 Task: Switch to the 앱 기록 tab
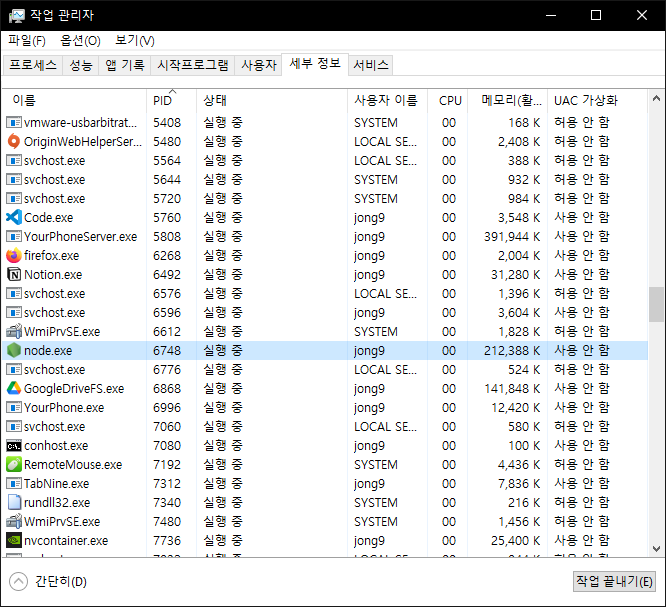click(x=124, y=65)
